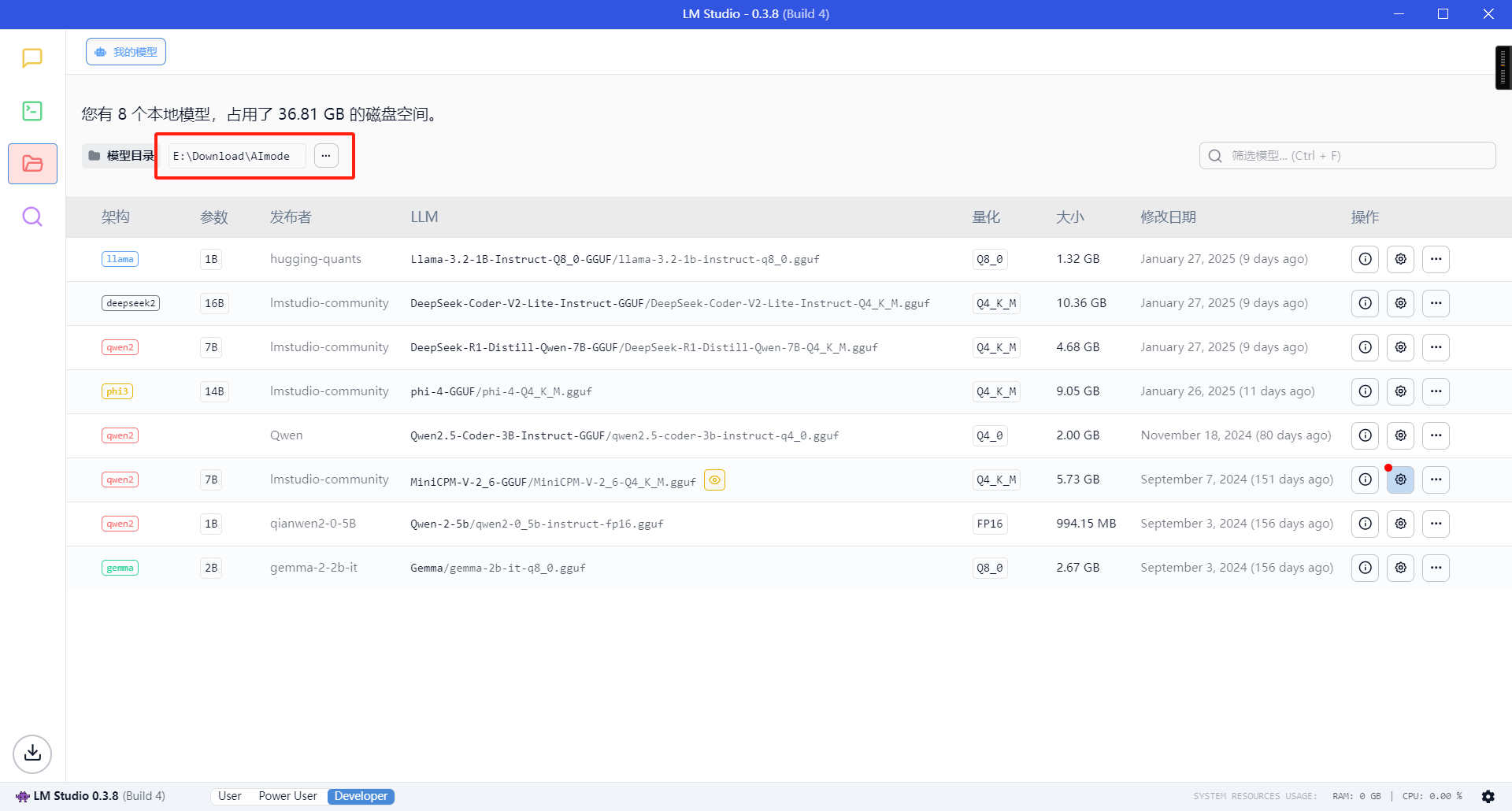Show info for qwen2-0_5b-instruct-fp16 model
1512x811 pixels.
1365,524
